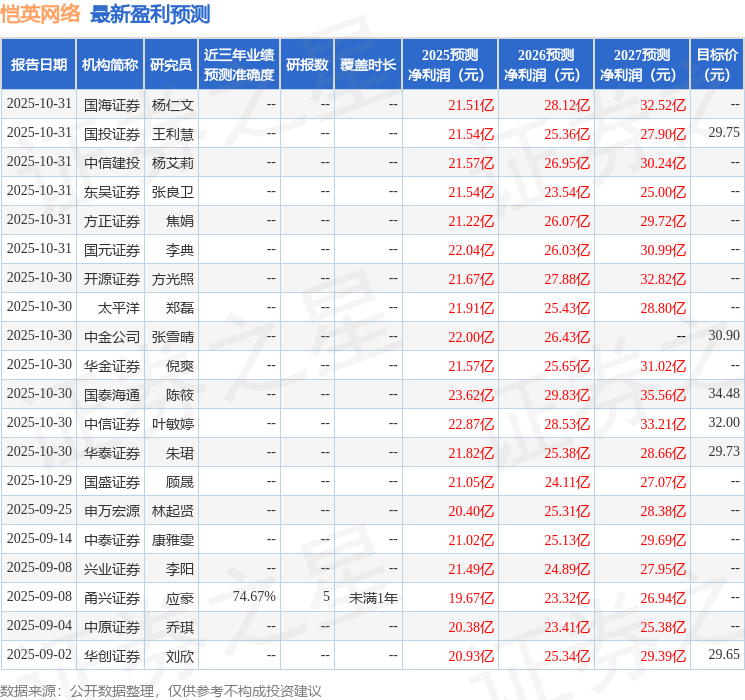The width and height of the screenshot is (745, 700).
Task: Select the 开源证券 institution cell
Action: click(x=112, y=279)
